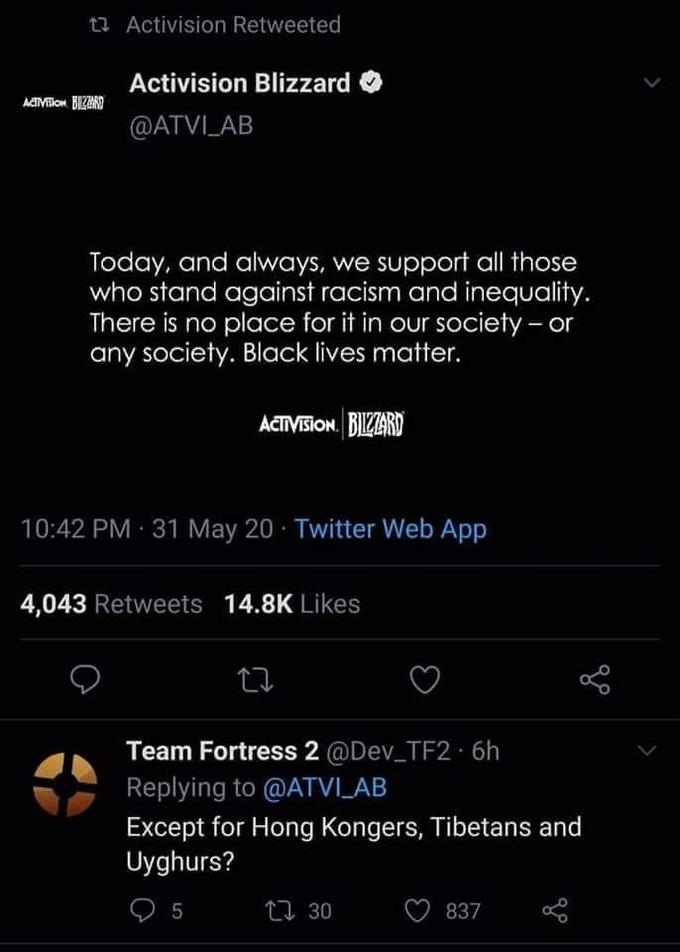The height and width of the screenshot is (952, 680).
Task: View list of 14.8K Likes
Action: pyautogui.click(x=292, y=604)
